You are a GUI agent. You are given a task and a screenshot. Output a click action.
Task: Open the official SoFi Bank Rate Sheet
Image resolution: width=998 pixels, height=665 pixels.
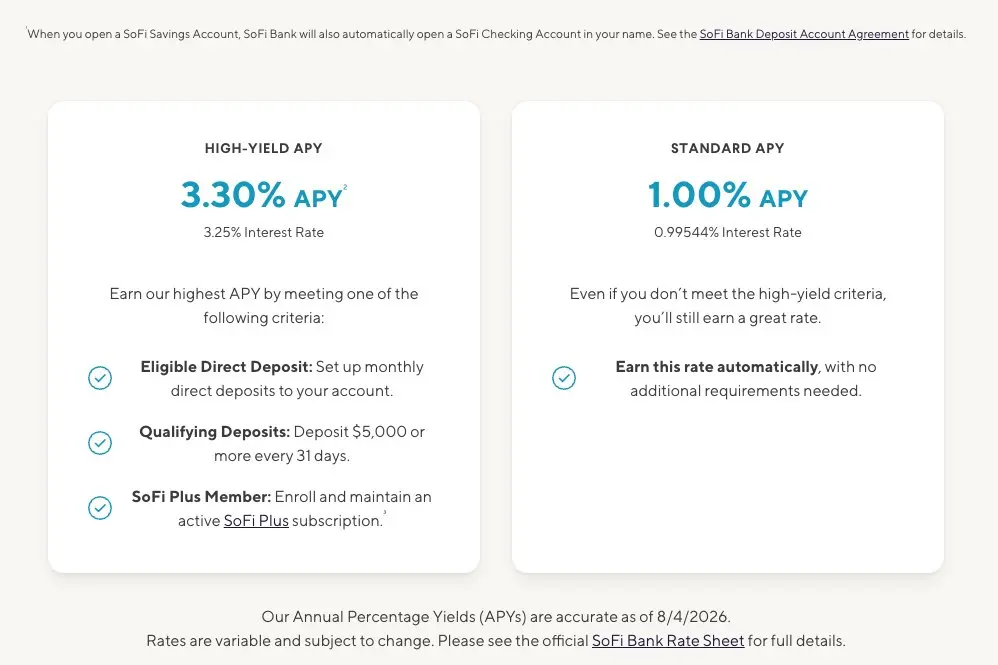[x=668, y=640]
